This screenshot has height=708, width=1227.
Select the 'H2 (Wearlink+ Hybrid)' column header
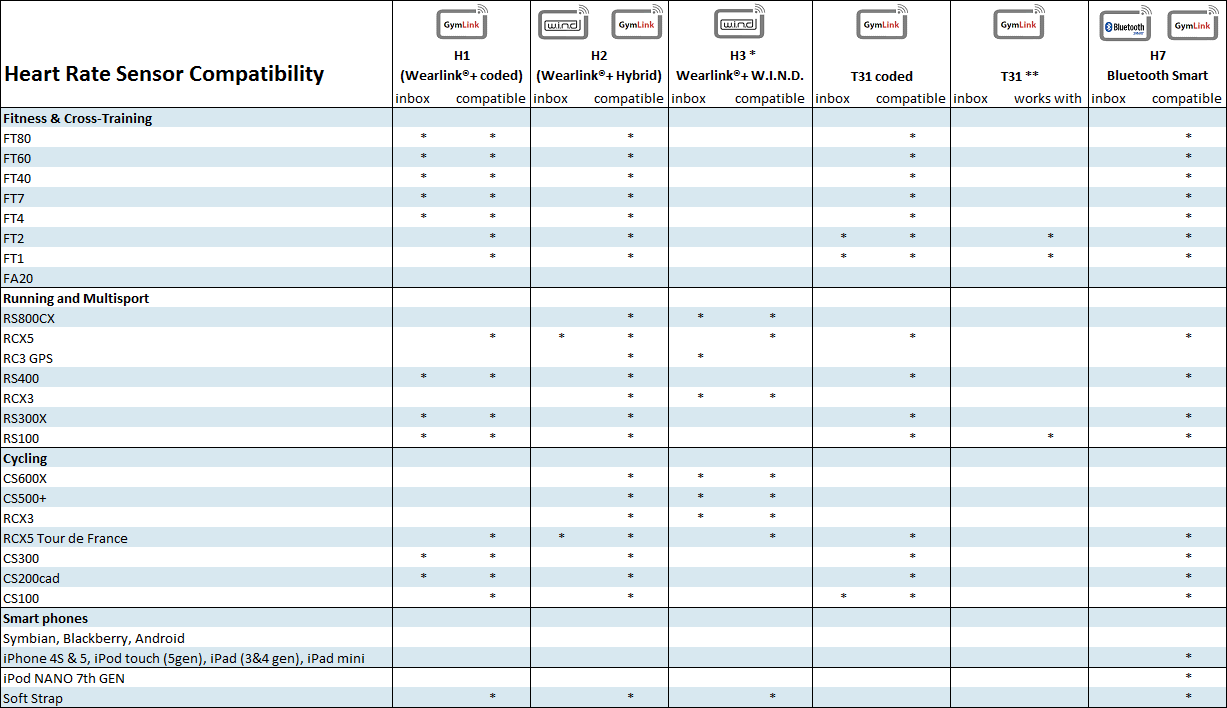[599, 66]
